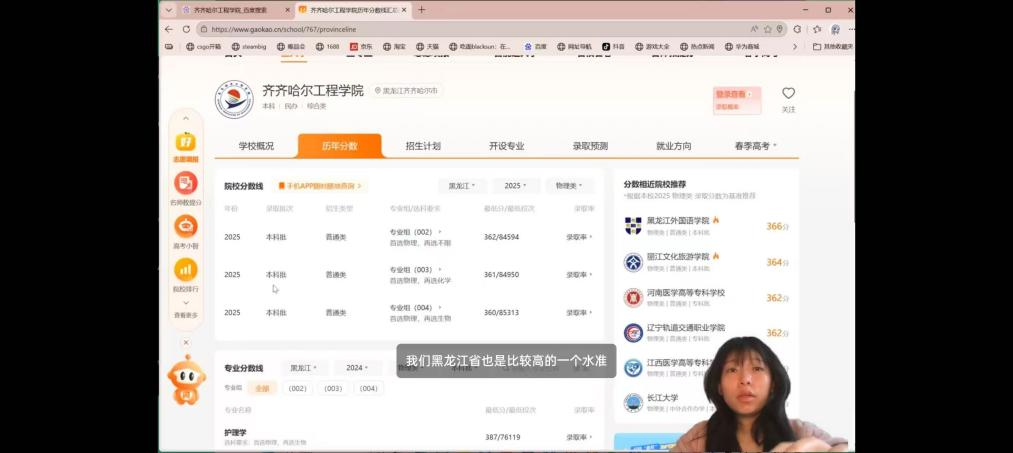This screenshot has width=1013, height=453.
Task: Click the 齐齐哈尔工程学院 school logo
Action: 234,99
